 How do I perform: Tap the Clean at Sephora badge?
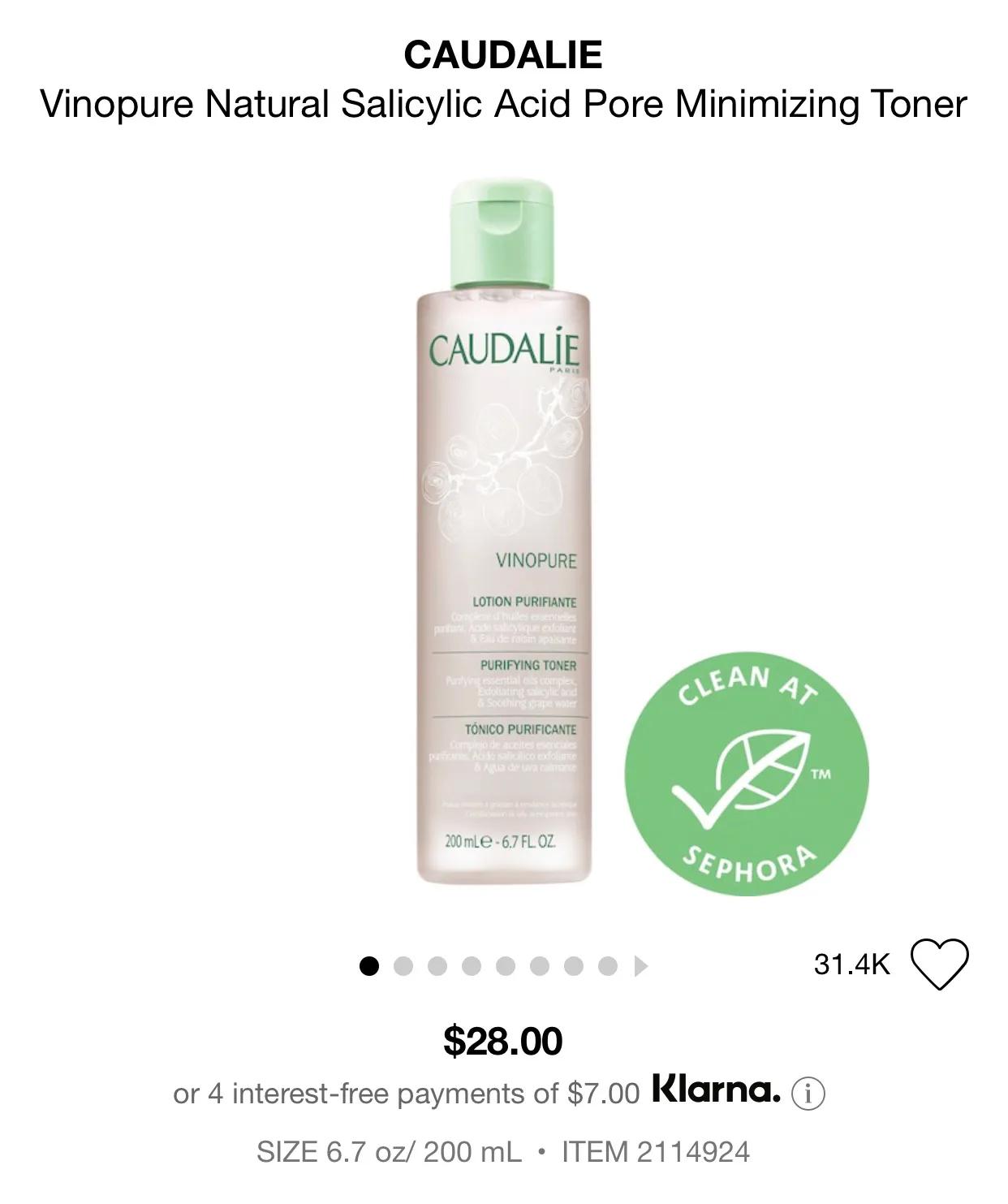tap(746, 775)
